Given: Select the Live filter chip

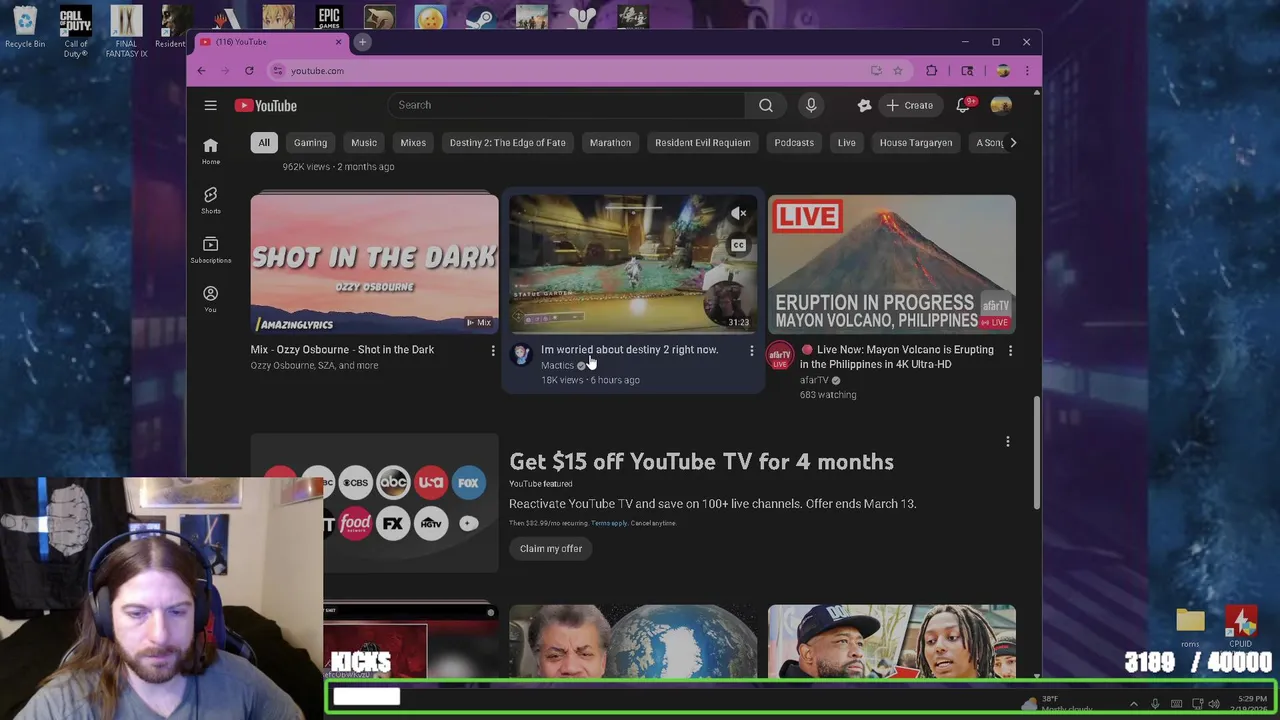Looking at the screenshot, I should click(x=846, y=143).
